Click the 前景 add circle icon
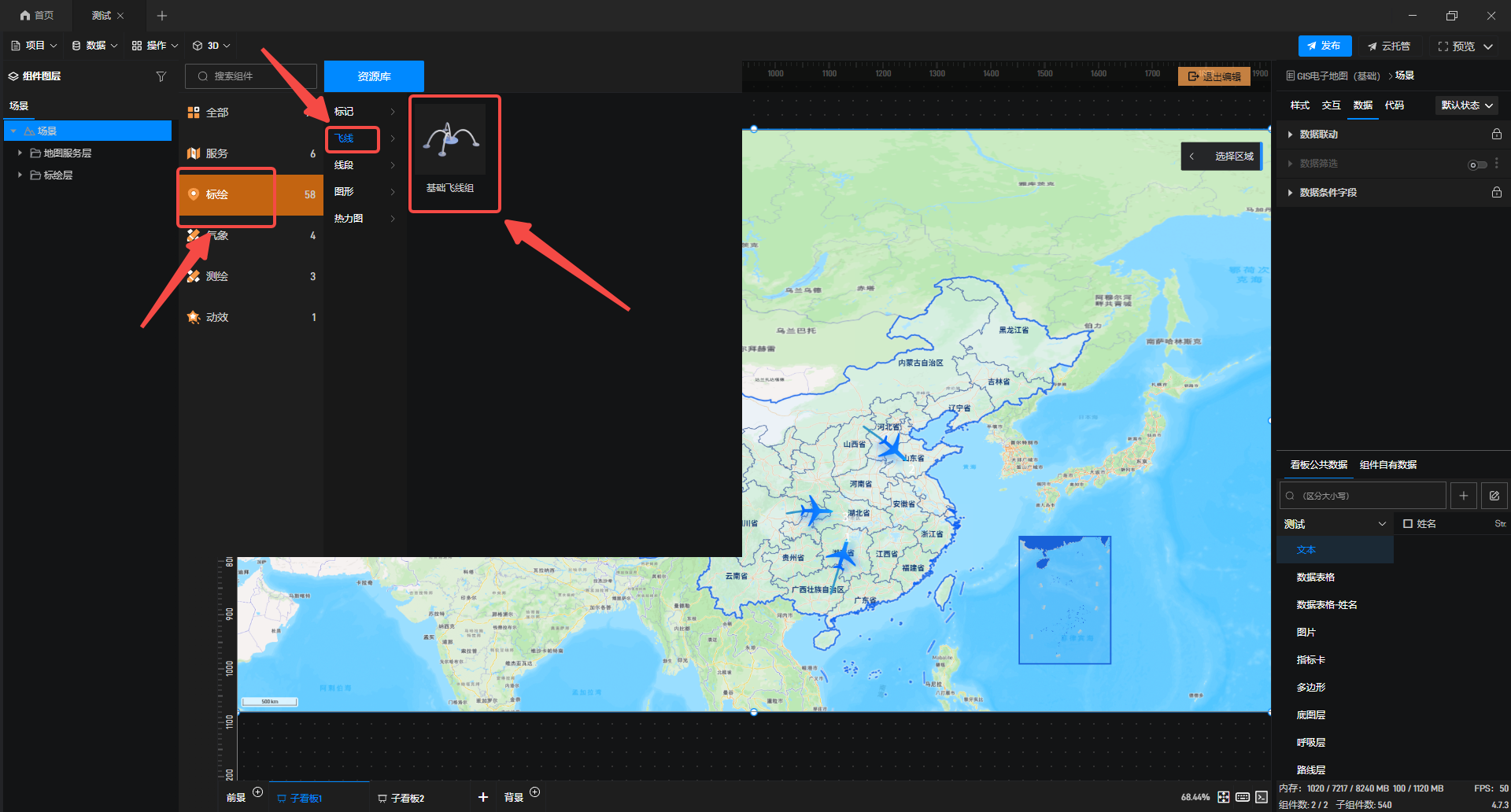This screenshot has height=812, width=1511. click(257, 792)
